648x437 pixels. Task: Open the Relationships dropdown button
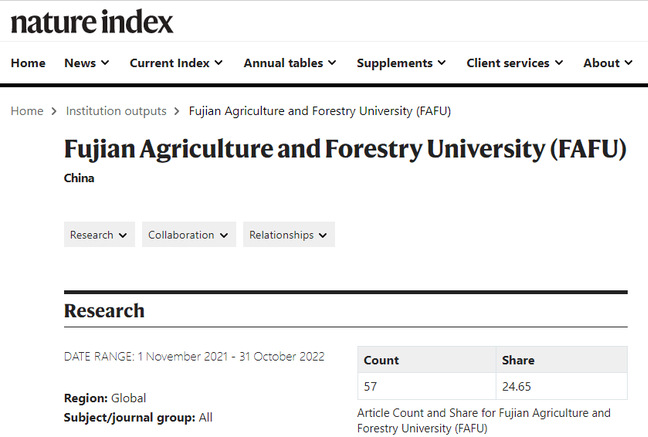pyautogui.click(x=289, y=235)
